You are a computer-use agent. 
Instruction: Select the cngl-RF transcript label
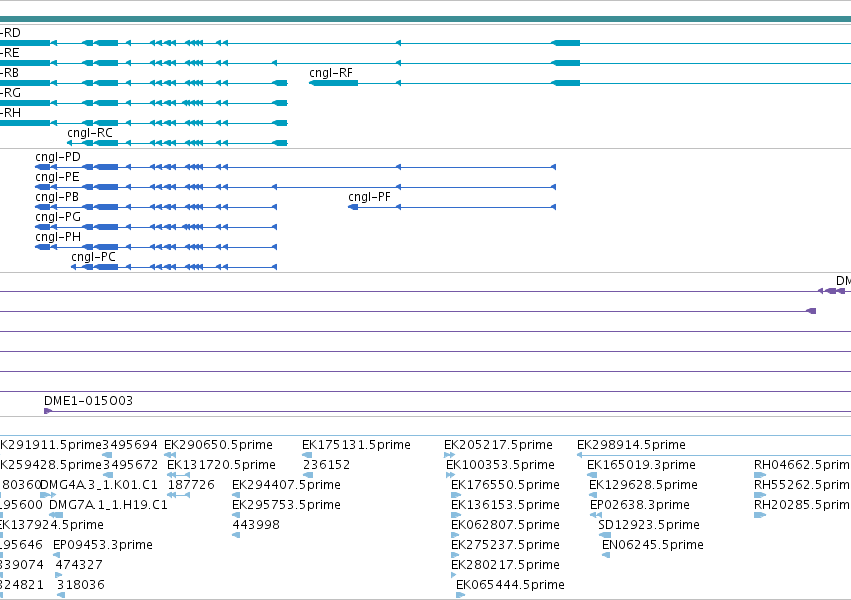(331, 73)
